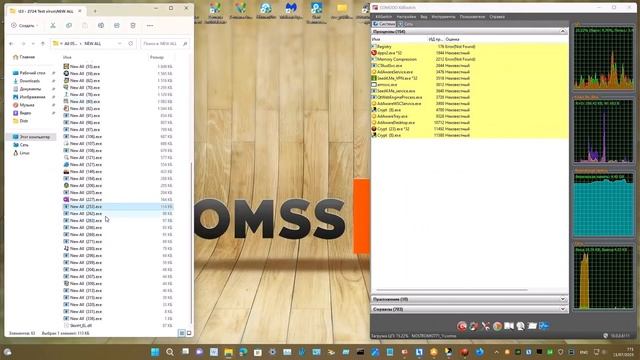Sort processes by the Имя column in KillSwitch
640x360 pixels.
click(376, 39)
